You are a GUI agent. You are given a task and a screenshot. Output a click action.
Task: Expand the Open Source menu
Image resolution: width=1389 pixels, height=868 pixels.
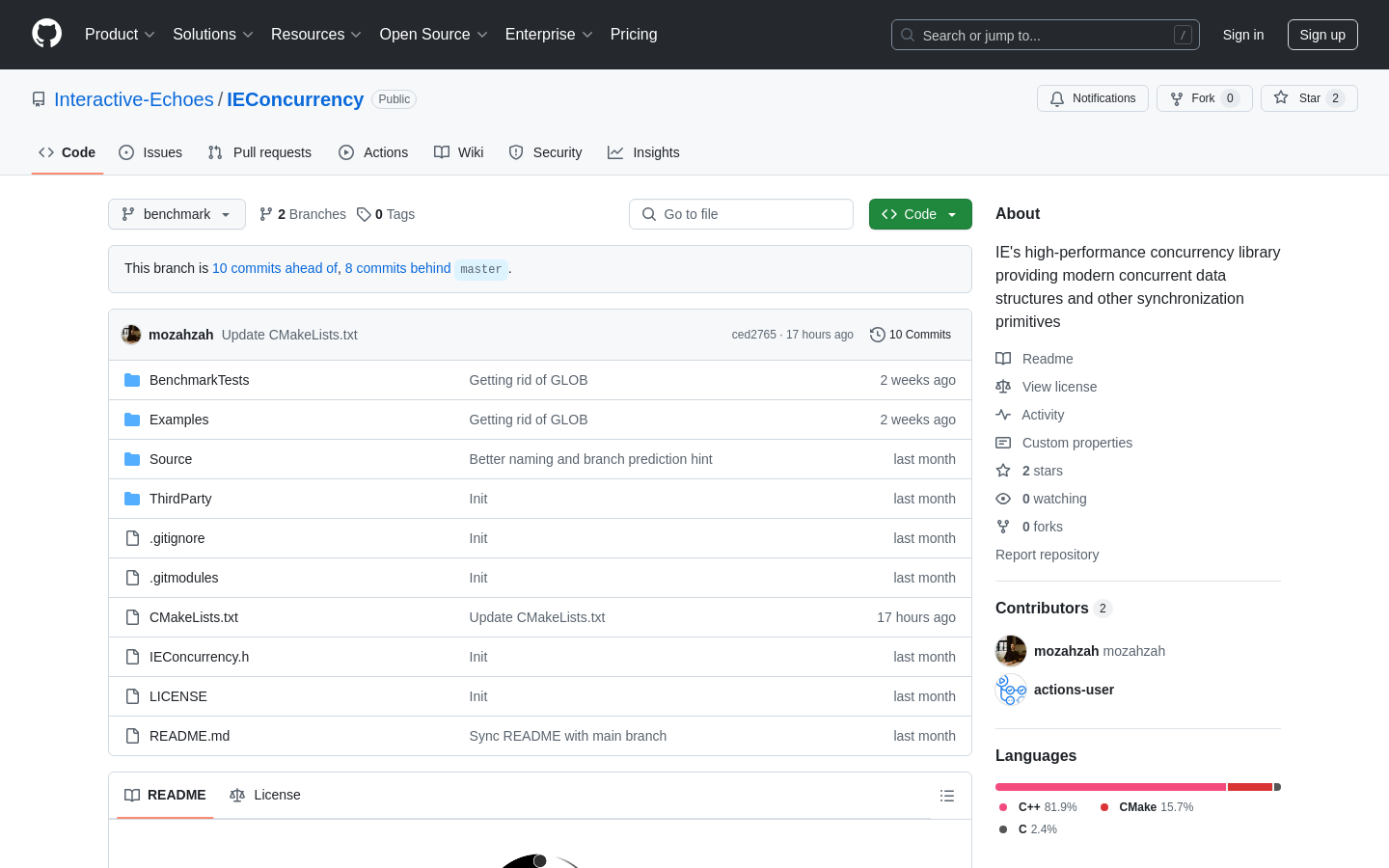point(434,35)
